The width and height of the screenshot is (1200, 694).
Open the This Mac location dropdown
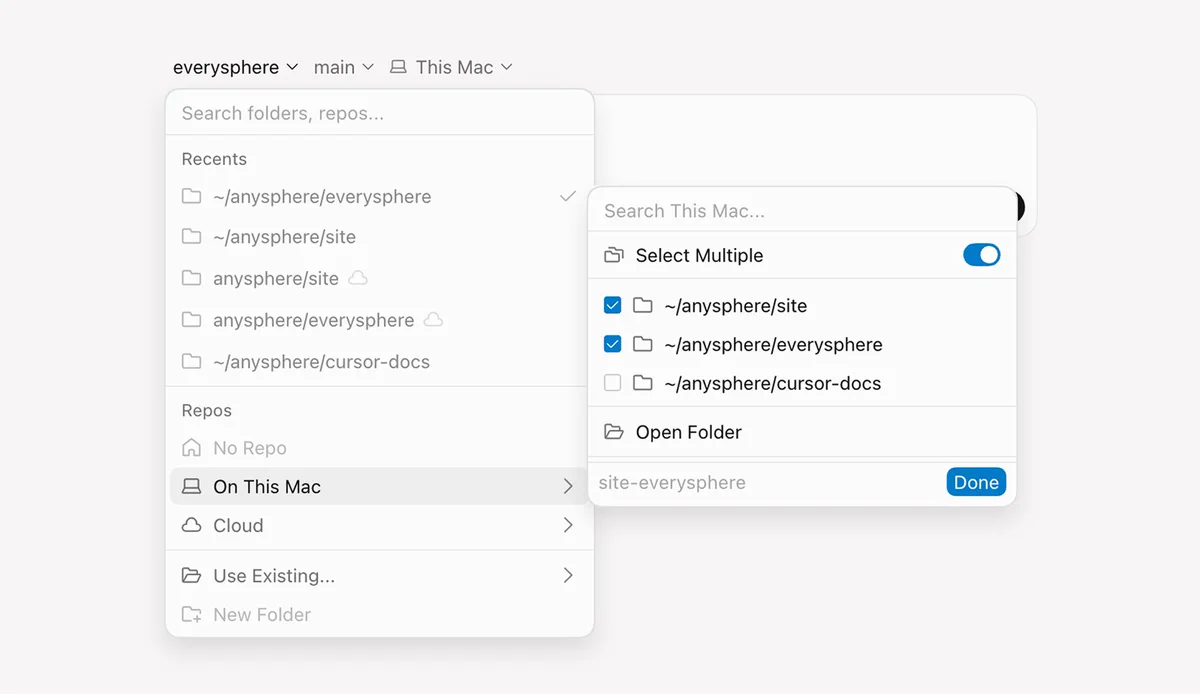coord(451,67)
